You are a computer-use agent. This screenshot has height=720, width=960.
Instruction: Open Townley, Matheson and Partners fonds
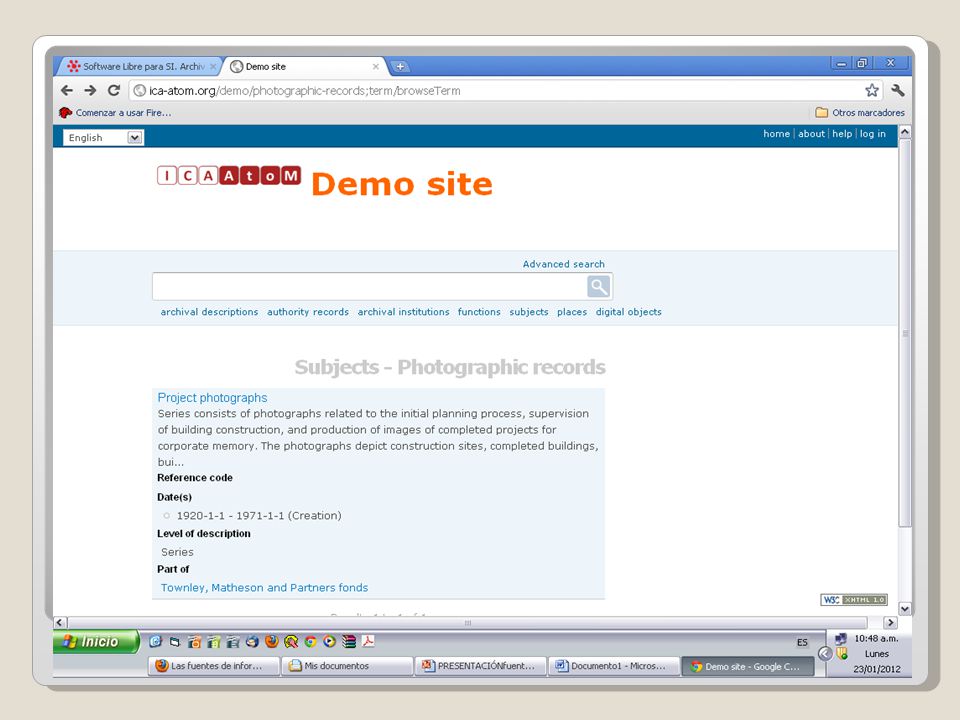tap(264, 587)
